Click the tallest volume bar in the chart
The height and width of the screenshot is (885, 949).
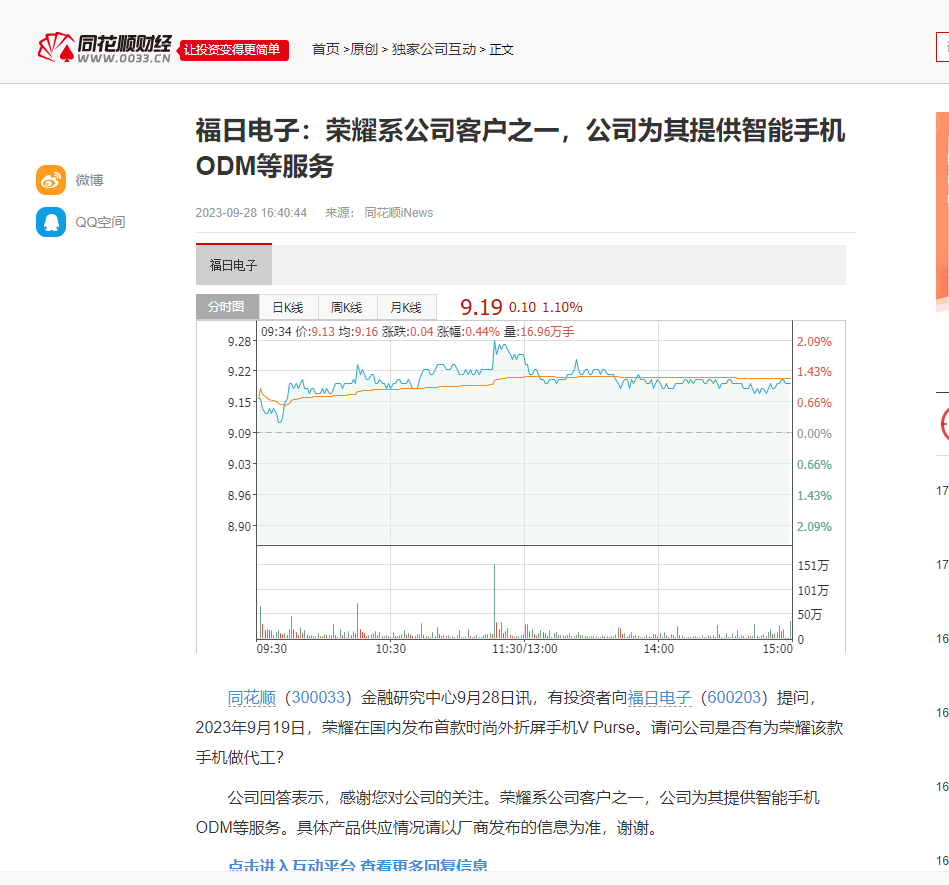(x=494, y=601)
